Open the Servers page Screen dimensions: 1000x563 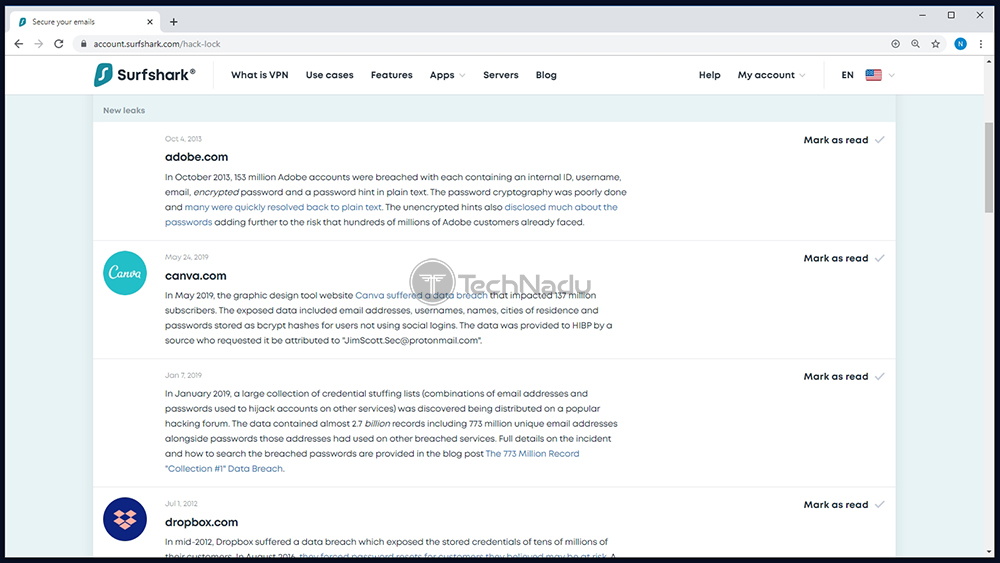(501, 75)
